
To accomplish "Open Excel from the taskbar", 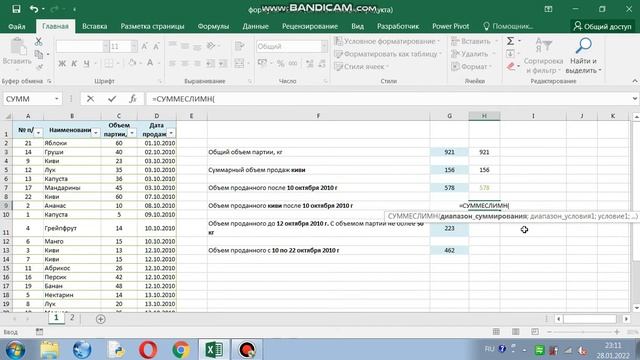I will click(213, 350).
